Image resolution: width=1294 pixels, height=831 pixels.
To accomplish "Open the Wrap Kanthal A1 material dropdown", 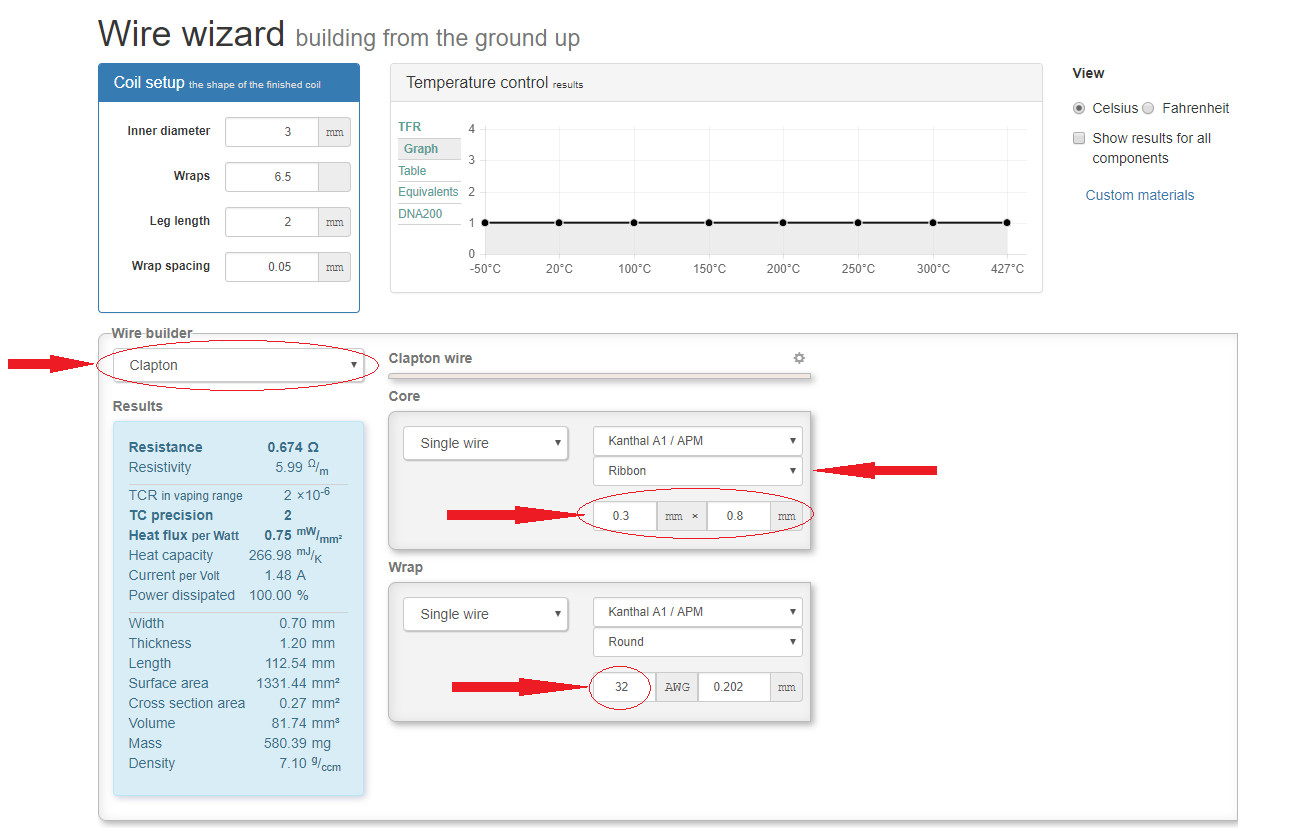I will (697, 612).
